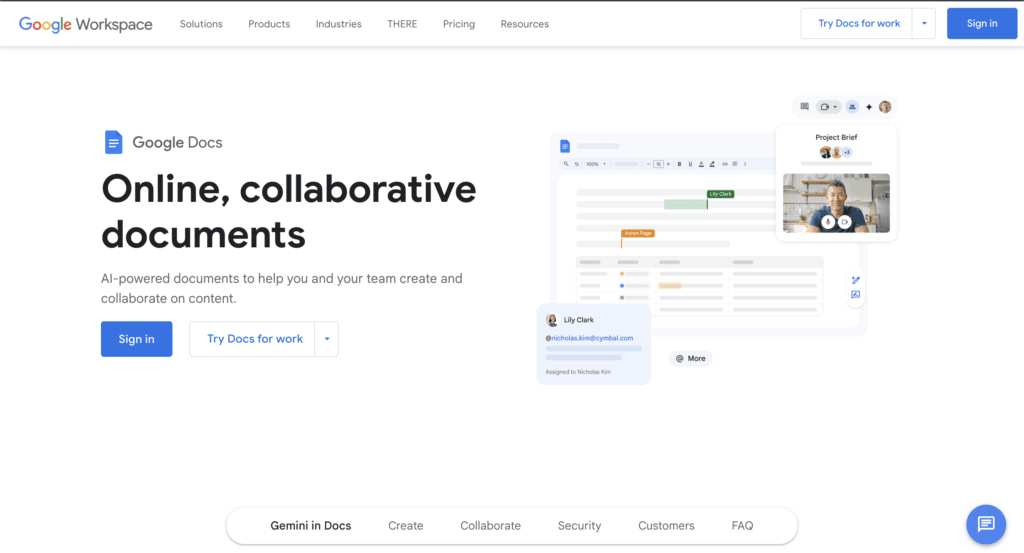Click the Aaron Page orange cursor tag
This screenshot has width=1024, height=553.
[637, 233]
